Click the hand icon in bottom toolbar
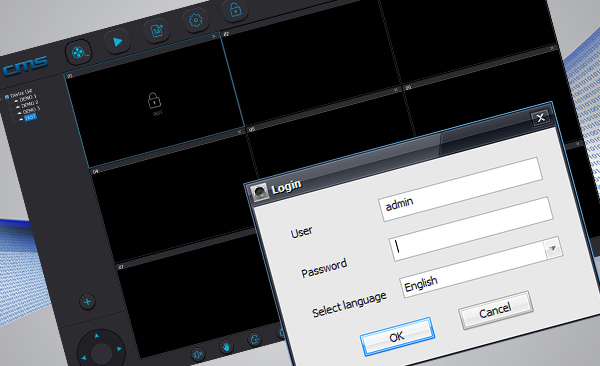This screenshot has width=600, height=366. (x=227, y=347)
